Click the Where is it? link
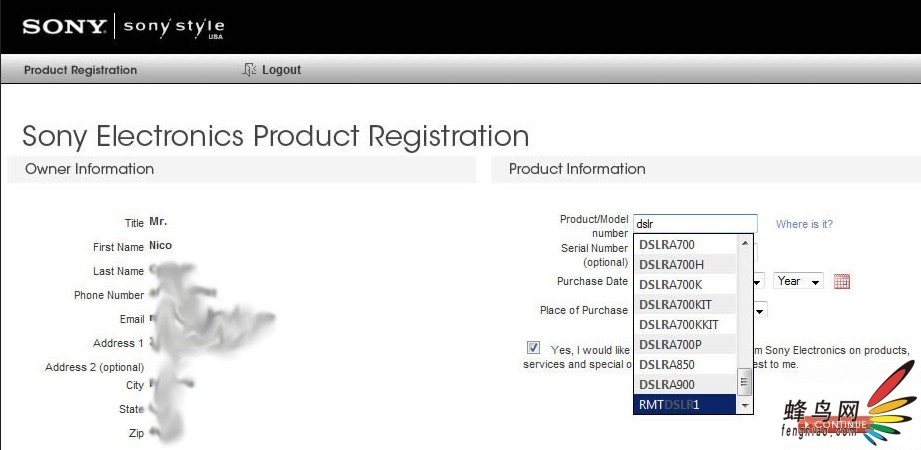This screenshot has width=921, height=450. click(x=804, y=224)
